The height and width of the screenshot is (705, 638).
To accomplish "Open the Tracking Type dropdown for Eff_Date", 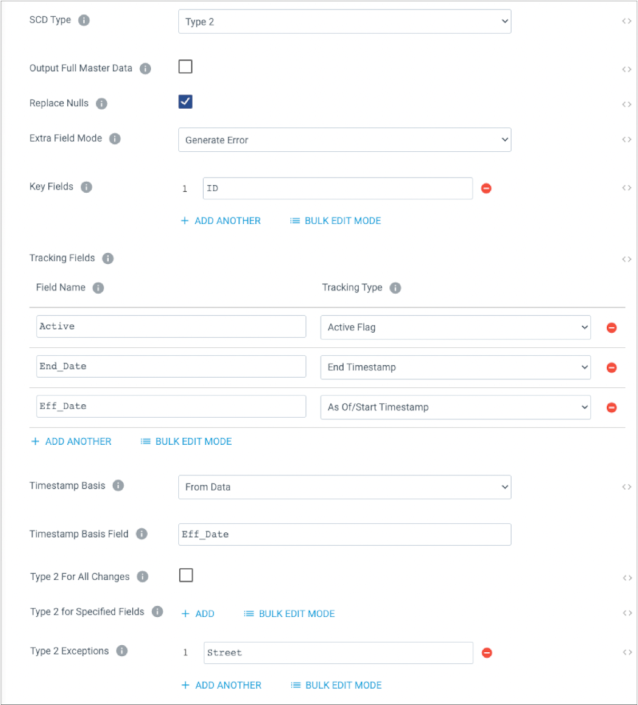I will coord(455,407).
